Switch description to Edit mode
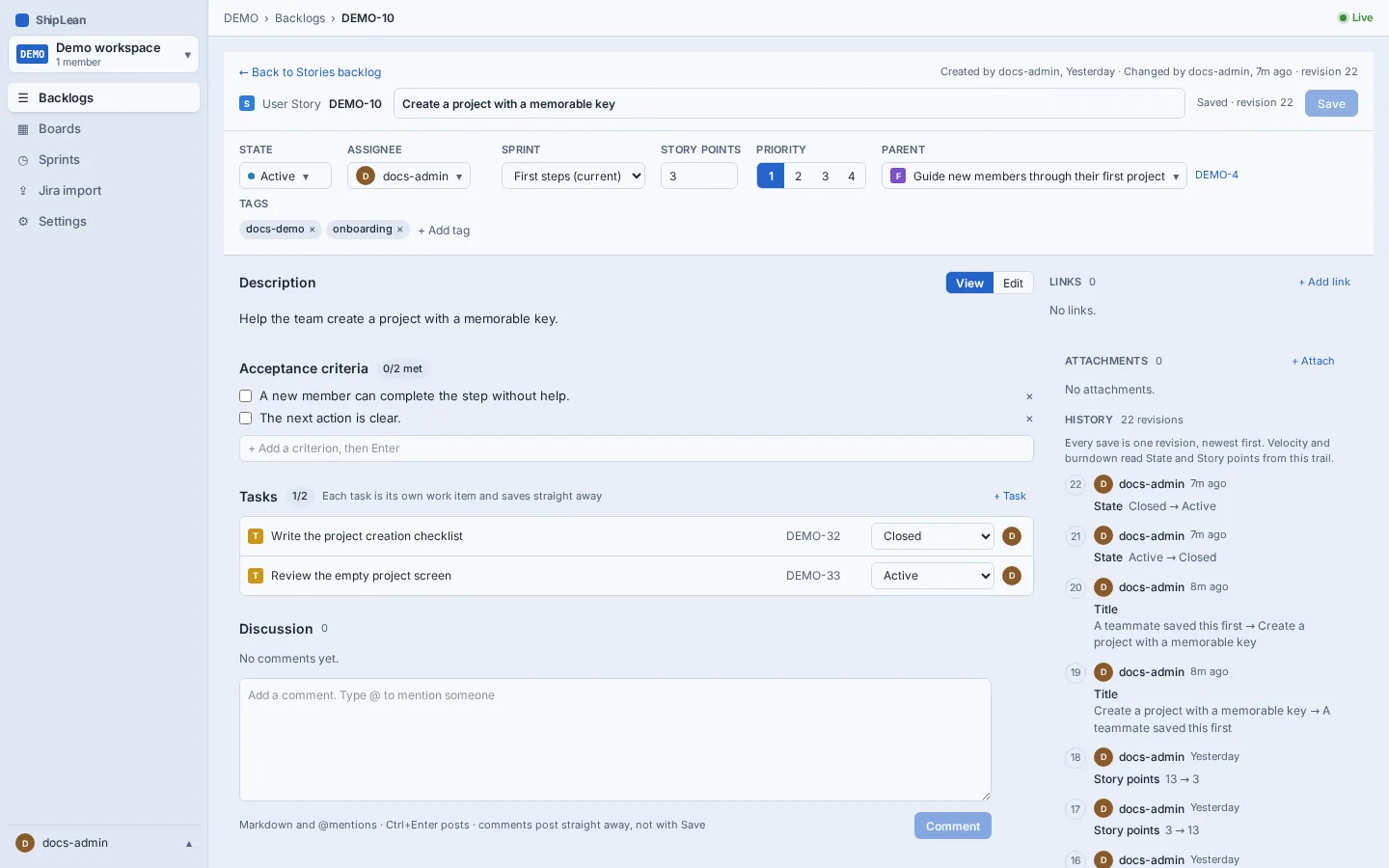The width and height of the screenshot is (1389, 868). point(1013,283)
